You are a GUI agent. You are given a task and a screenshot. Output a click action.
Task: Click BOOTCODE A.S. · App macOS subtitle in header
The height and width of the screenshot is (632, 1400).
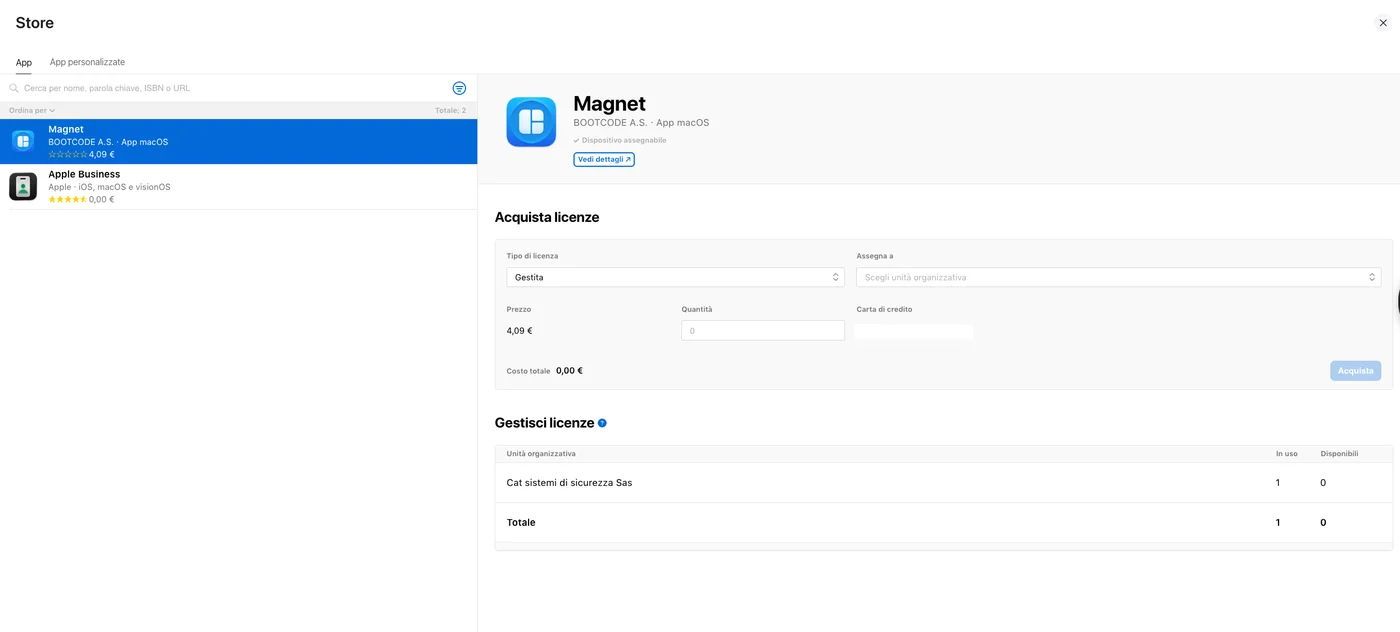641,123
